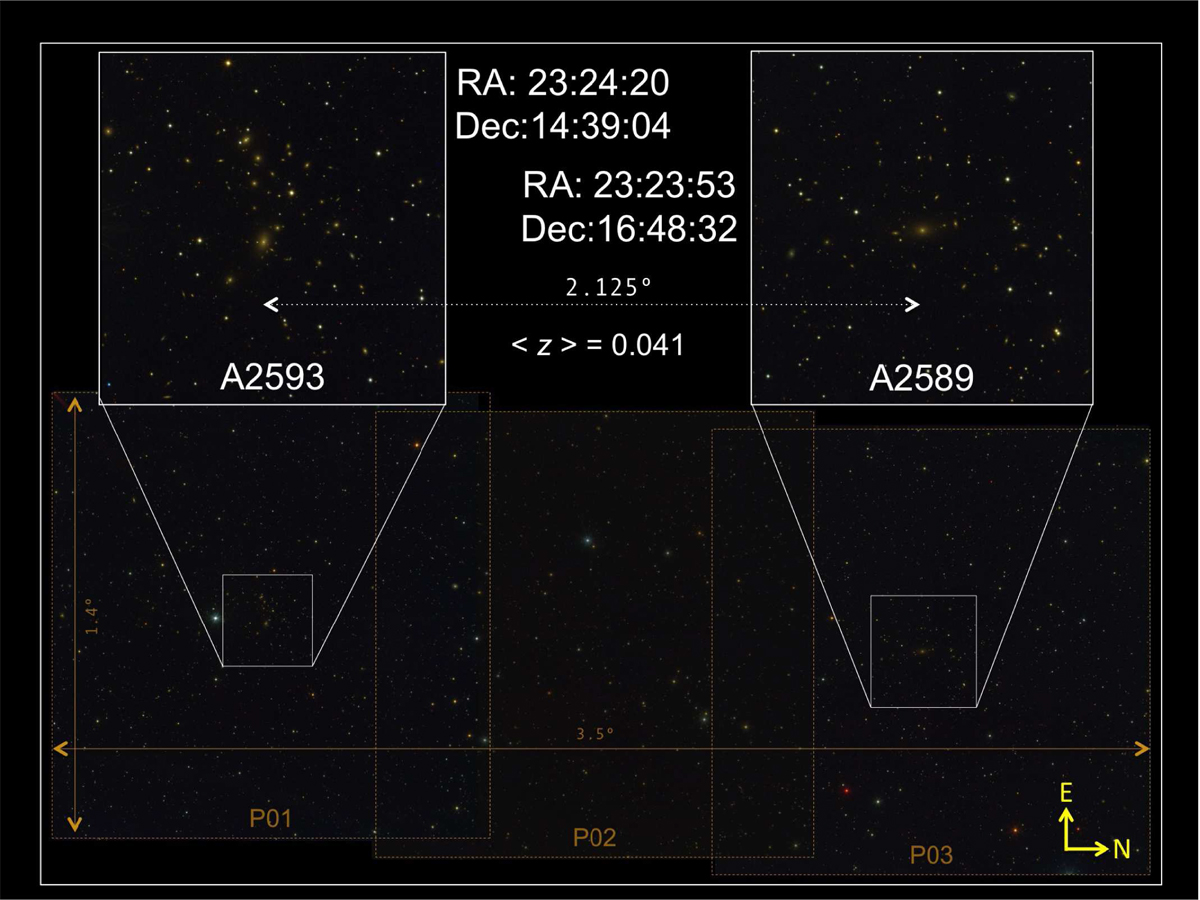The width and height of the screenshot is (1200, 900).
Task: Click left arrowhead of dotted 2.125° line
Action: [268, 305]
